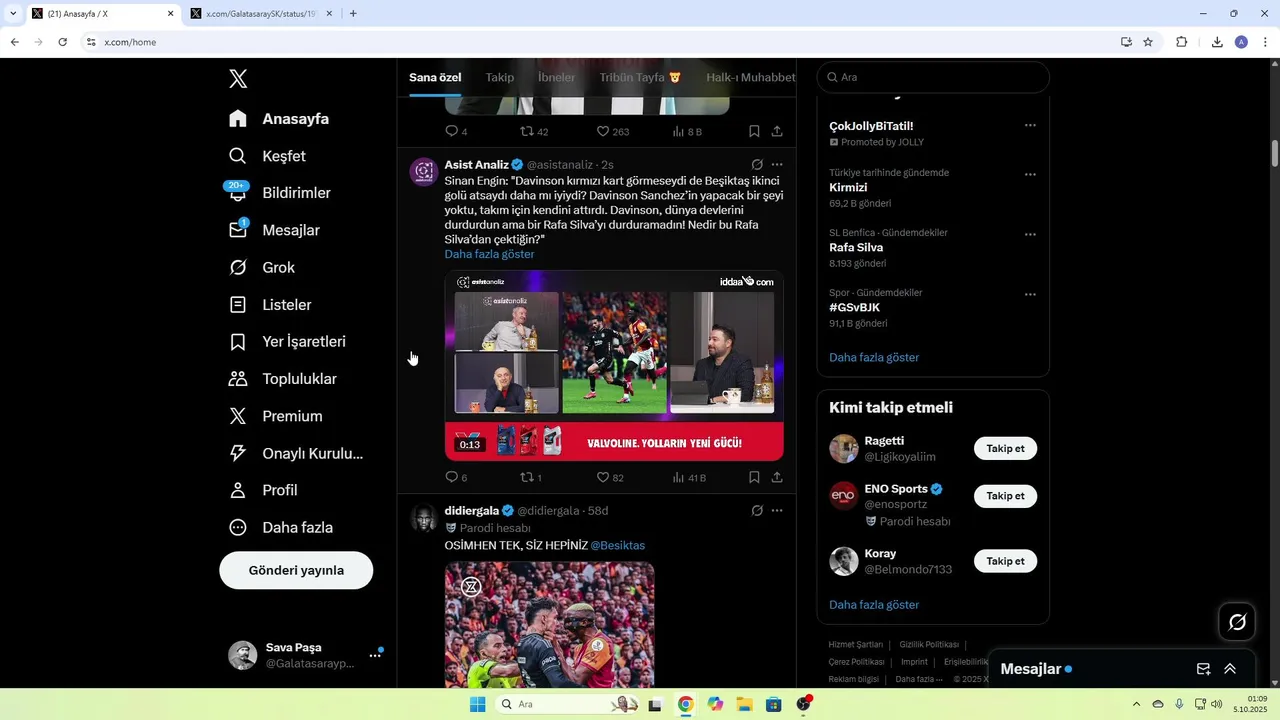Reply to the Asist Analiz post
This screenshot has width=1280, height=720.
pos(456,477)
